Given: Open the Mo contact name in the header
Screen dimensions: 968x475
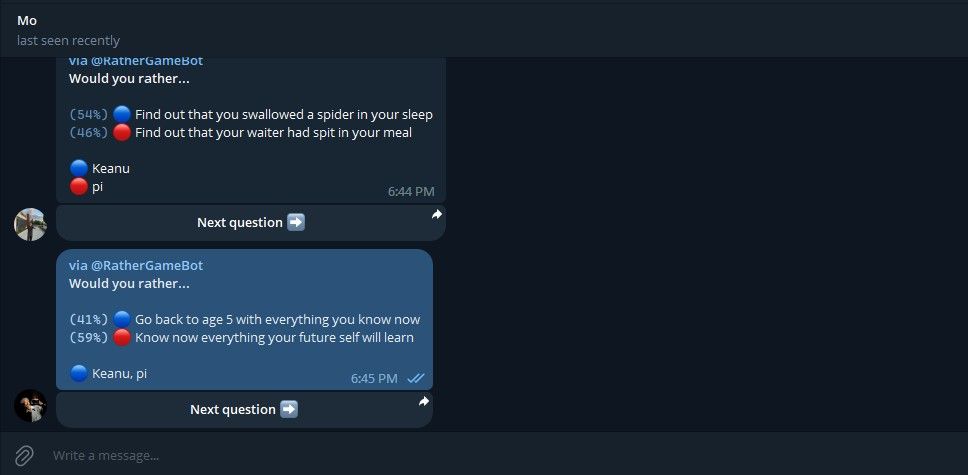Looking at the screenshot, I should pos(27,20).
